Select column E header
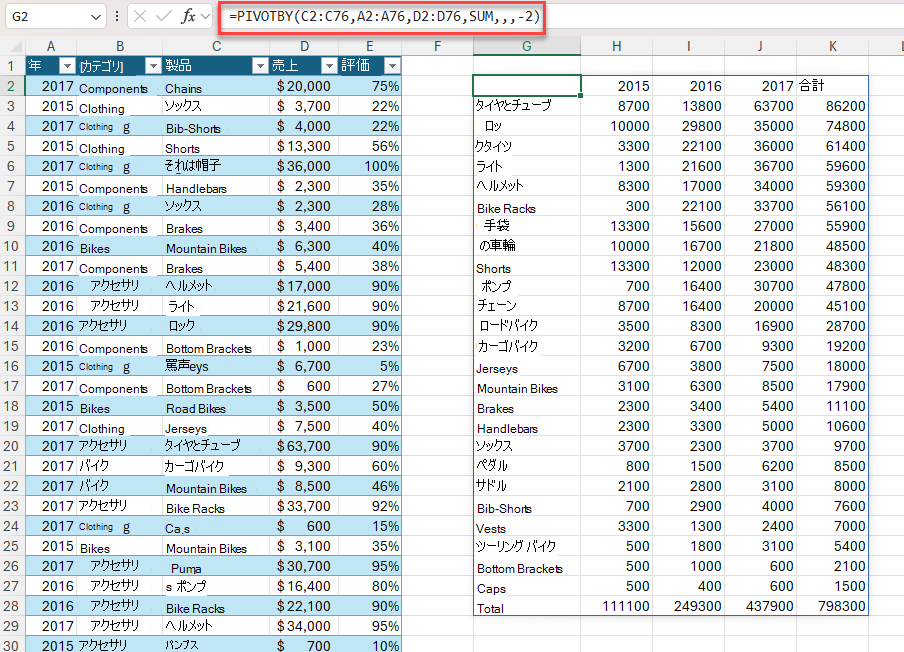Viewport: 904px width, 652px height. pos(370,46)
